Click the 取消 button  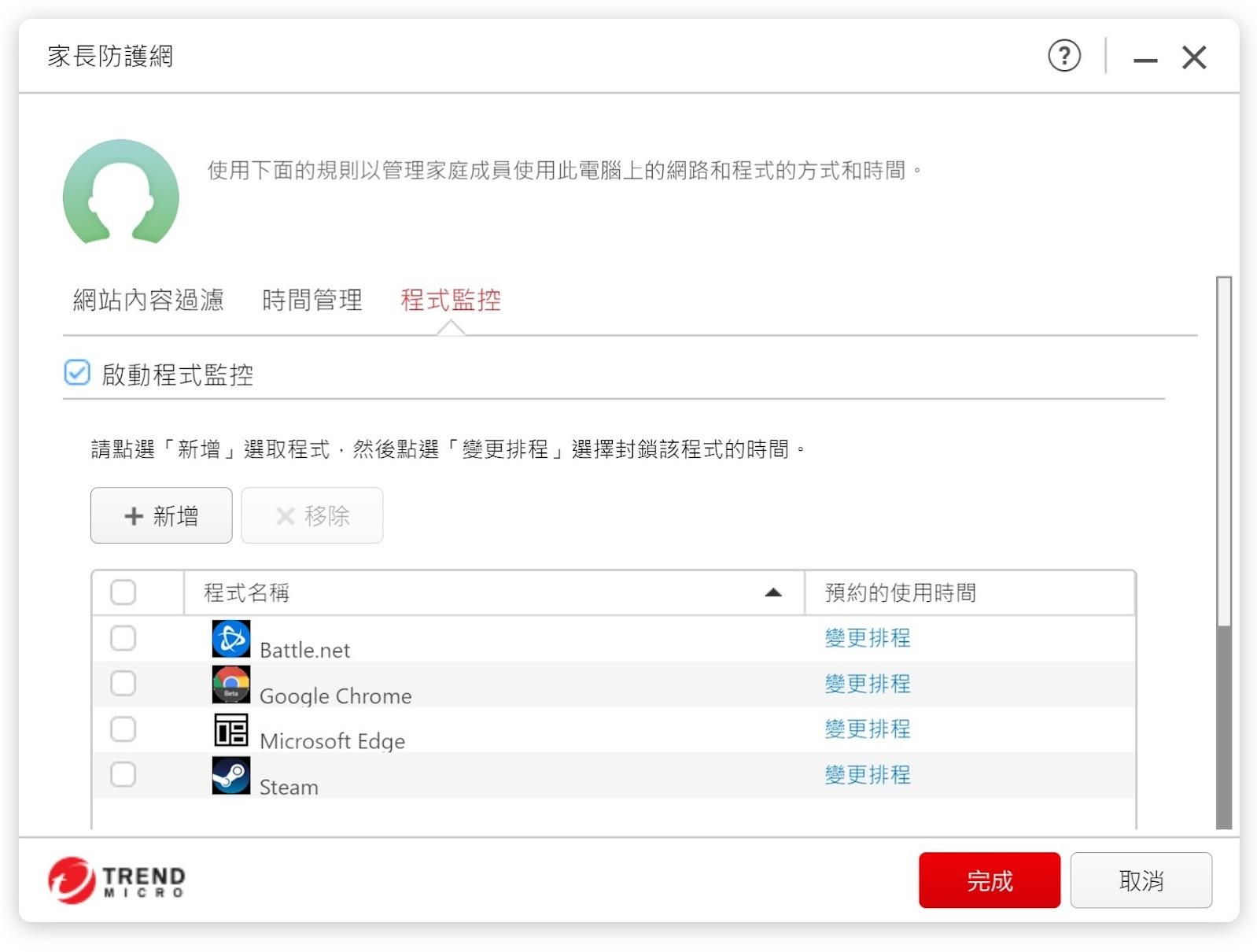(1141, 880)
